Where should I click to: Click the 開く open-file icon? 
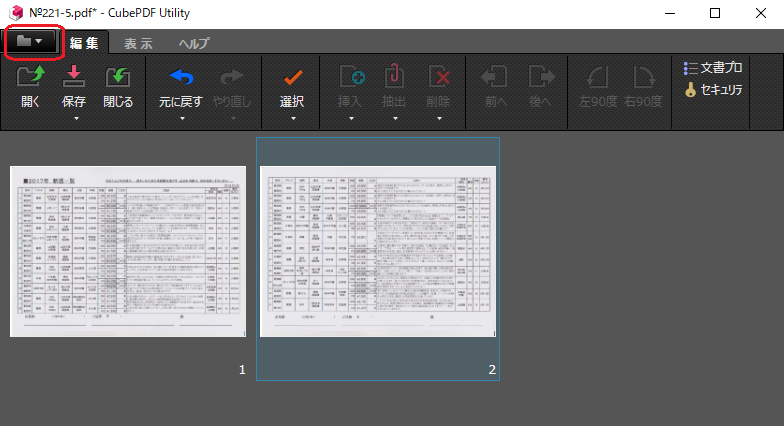pyautogui.click(x=30, y=77)
